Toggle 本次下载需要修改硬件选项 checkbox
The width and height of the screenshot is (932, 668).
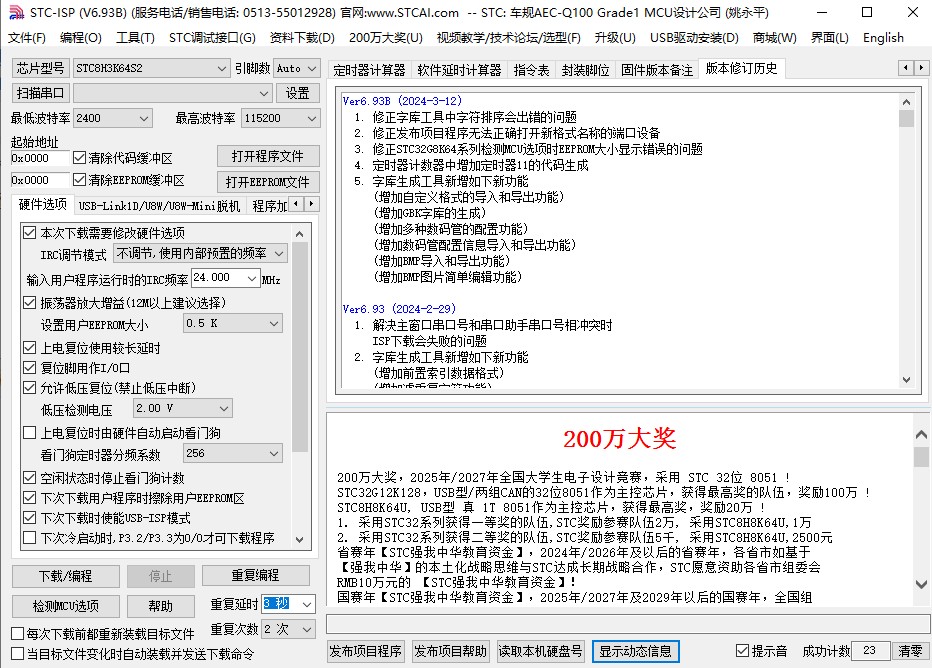click(x=29, y=232)
